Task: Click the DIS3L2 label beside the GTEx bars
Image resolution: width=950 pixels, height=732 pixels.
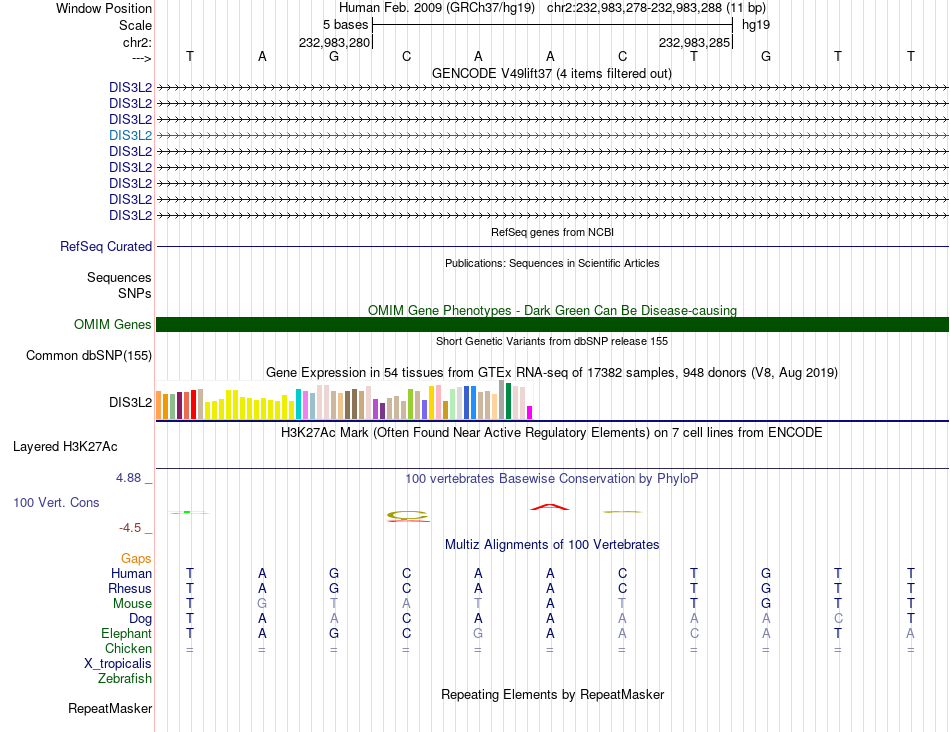Action: pyautogui.click(x=130, y=402)
